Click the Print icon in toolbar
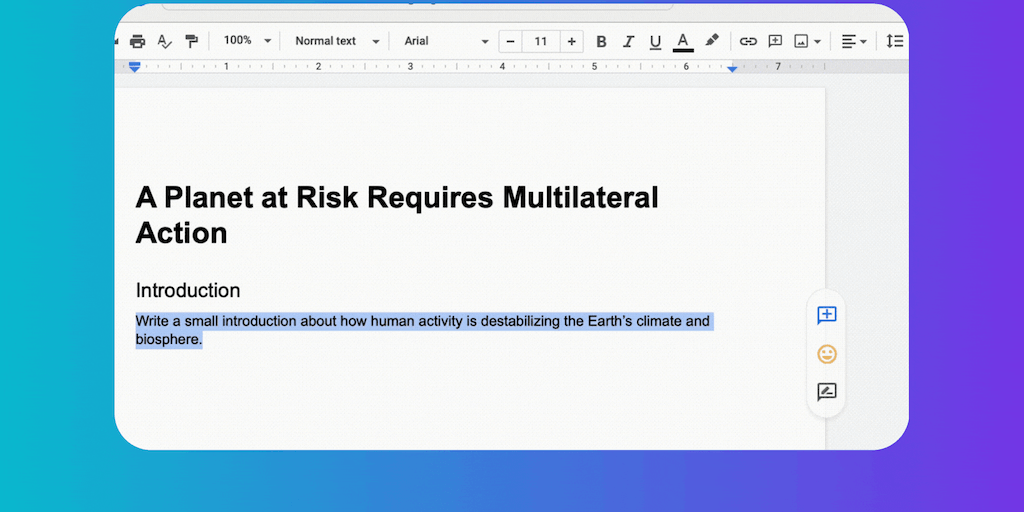Viewport: 1024px width, 512px height. coord(138,41)
